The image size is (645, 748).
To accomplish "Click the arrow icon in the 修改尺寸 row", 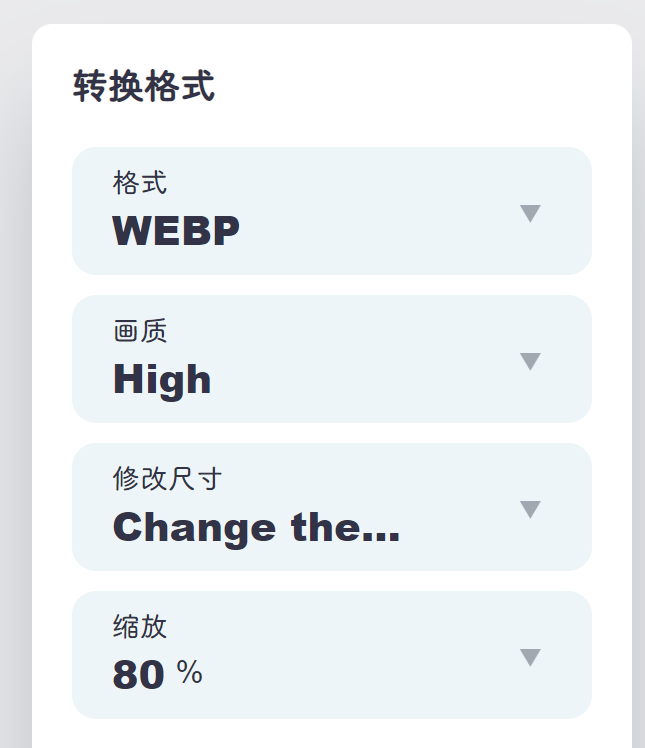I will pos(530,509).
